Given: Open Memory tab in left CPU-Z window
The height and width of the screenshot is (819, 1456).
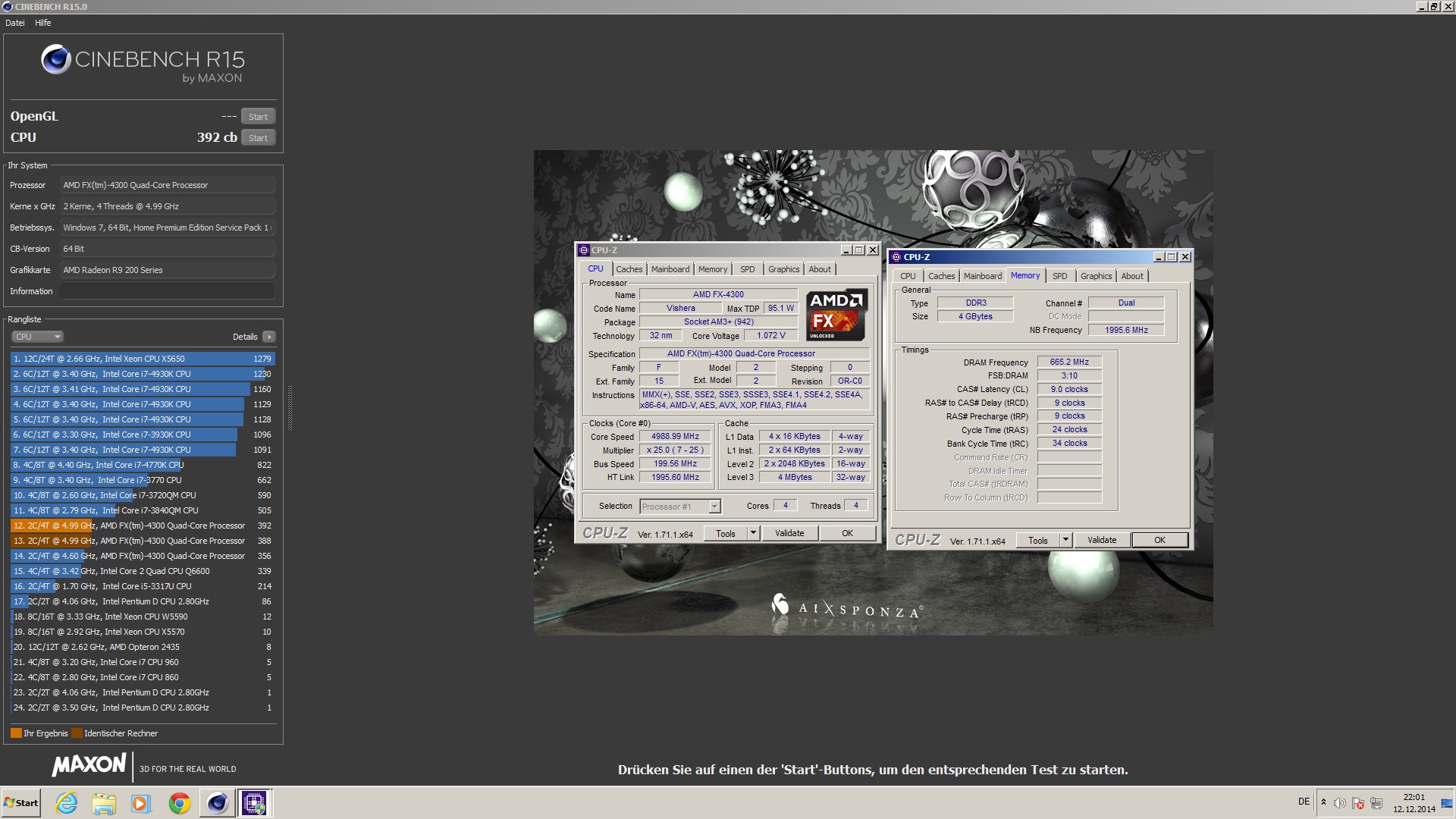Looking at the screenshot, I should (713, 269).
